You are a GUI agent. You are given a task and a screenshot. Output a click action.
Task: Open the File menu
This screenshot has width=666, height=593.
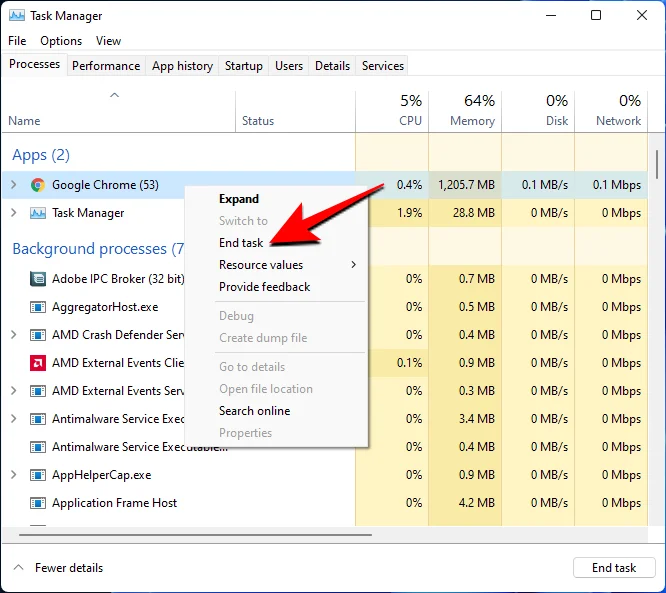click(x=17, y=41)
